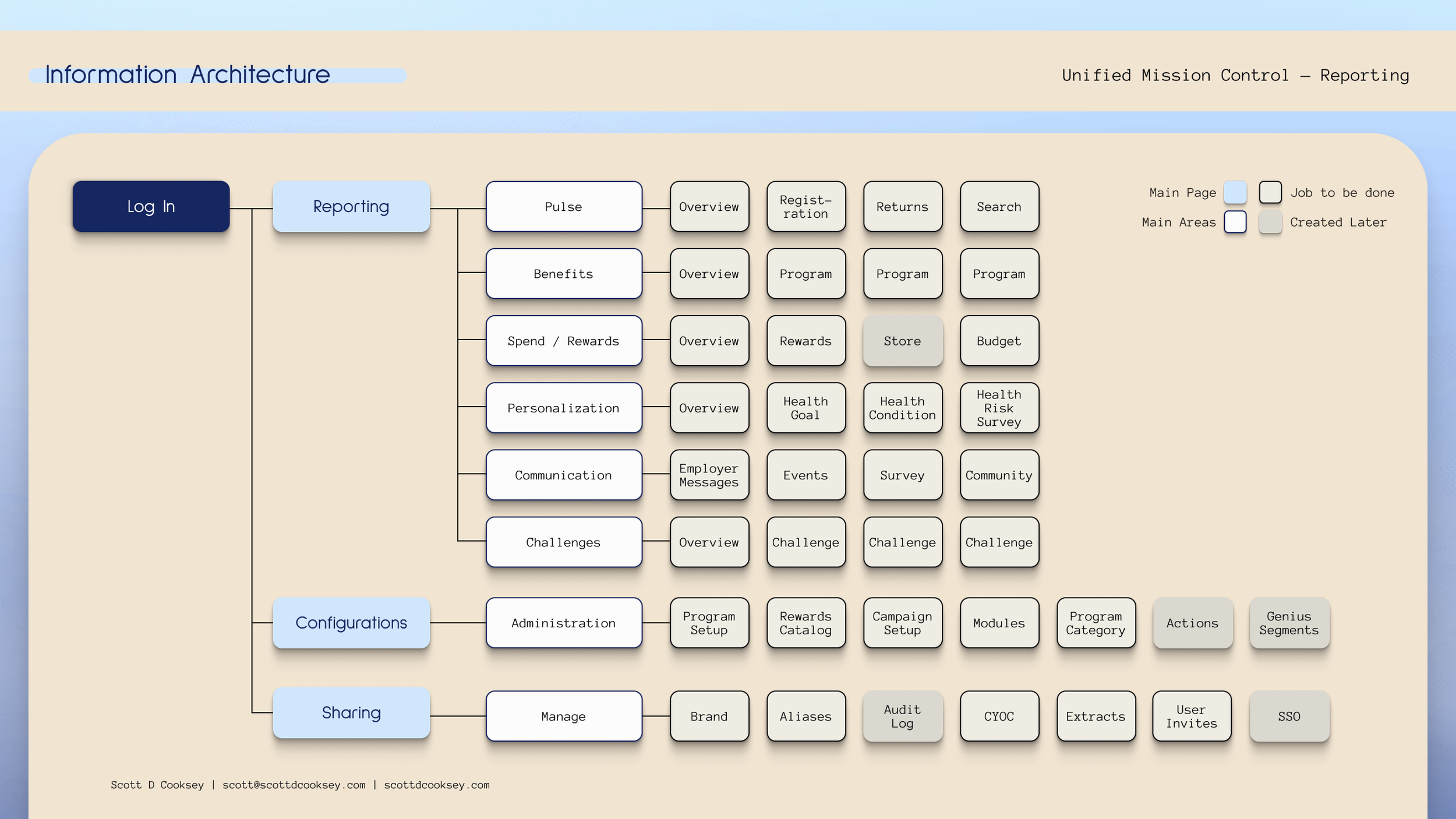
Task: Select the Reporting main page node
Action: point(351,206)
